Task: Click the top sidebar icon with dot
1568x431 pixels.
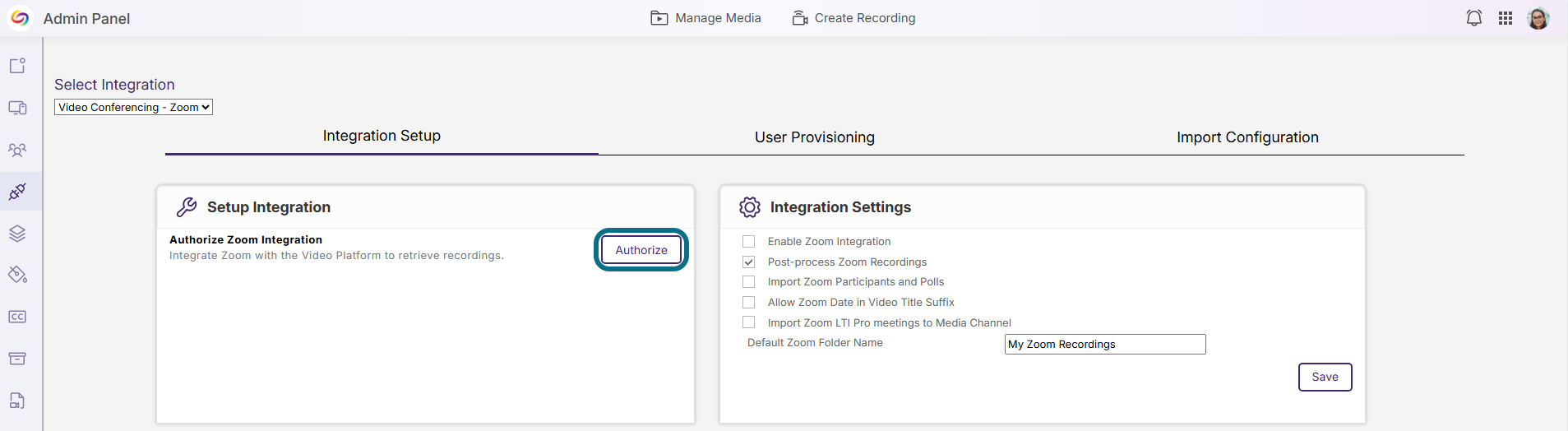Action: 17,66
